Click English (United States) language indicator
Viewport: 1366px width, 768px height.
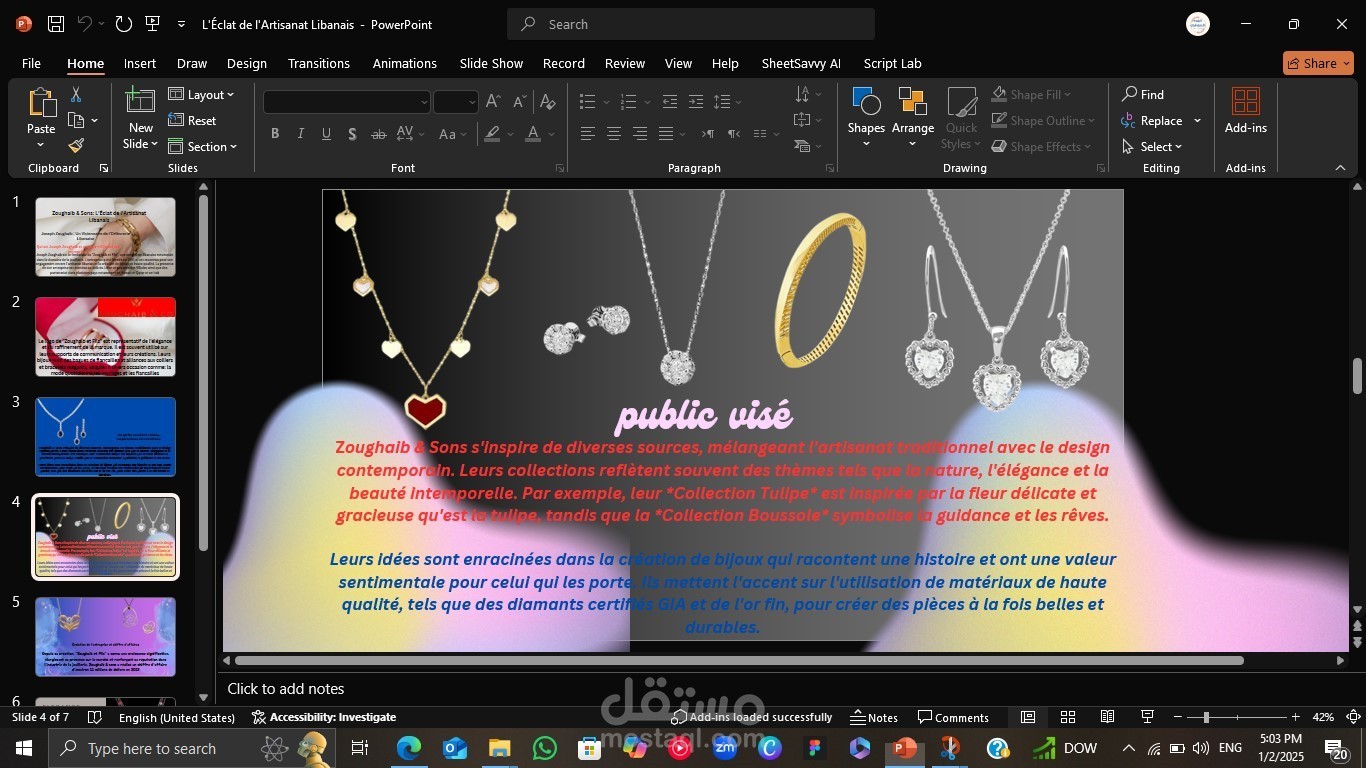(x=177, y=717)
